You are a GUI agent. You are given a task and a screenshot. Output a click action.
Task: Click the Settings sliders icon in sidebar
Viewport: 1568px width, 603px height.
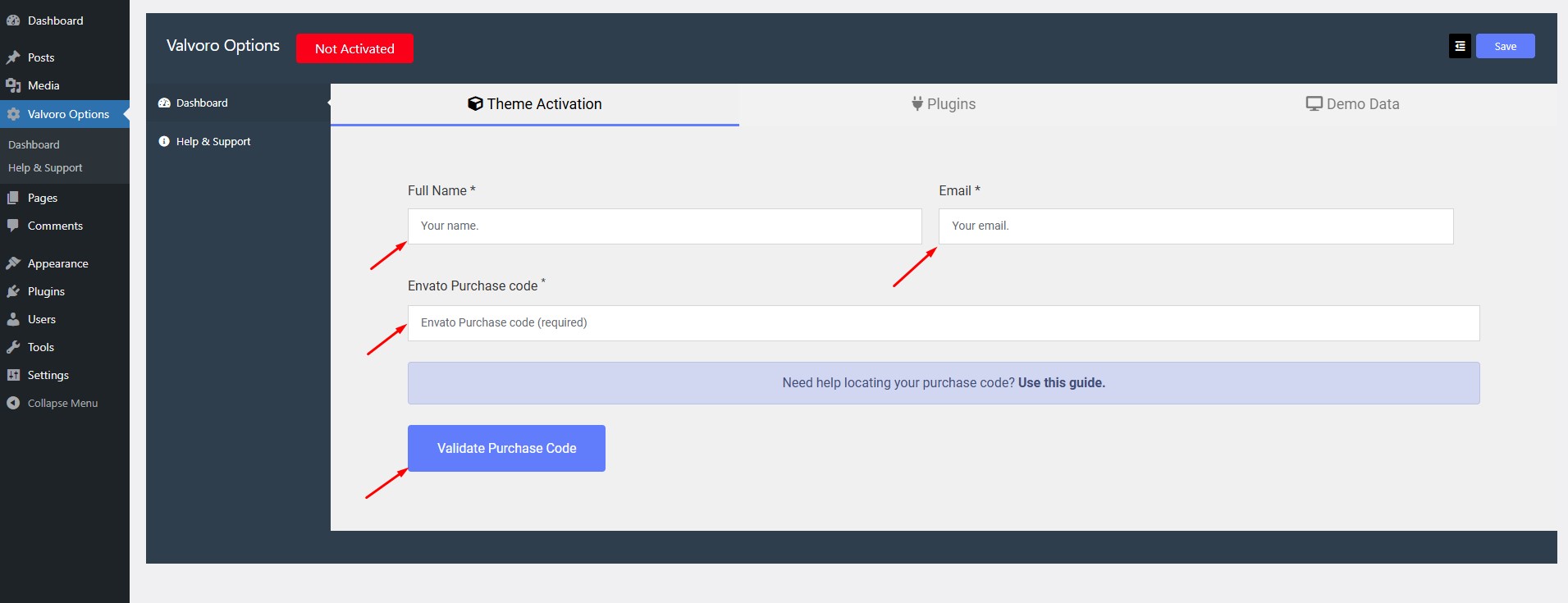point(13,375)
